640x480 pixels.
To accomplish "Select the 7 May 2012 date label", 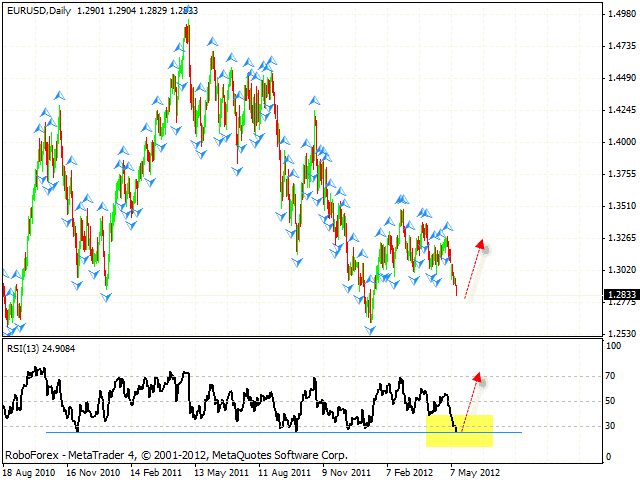I will coord(476,471).
